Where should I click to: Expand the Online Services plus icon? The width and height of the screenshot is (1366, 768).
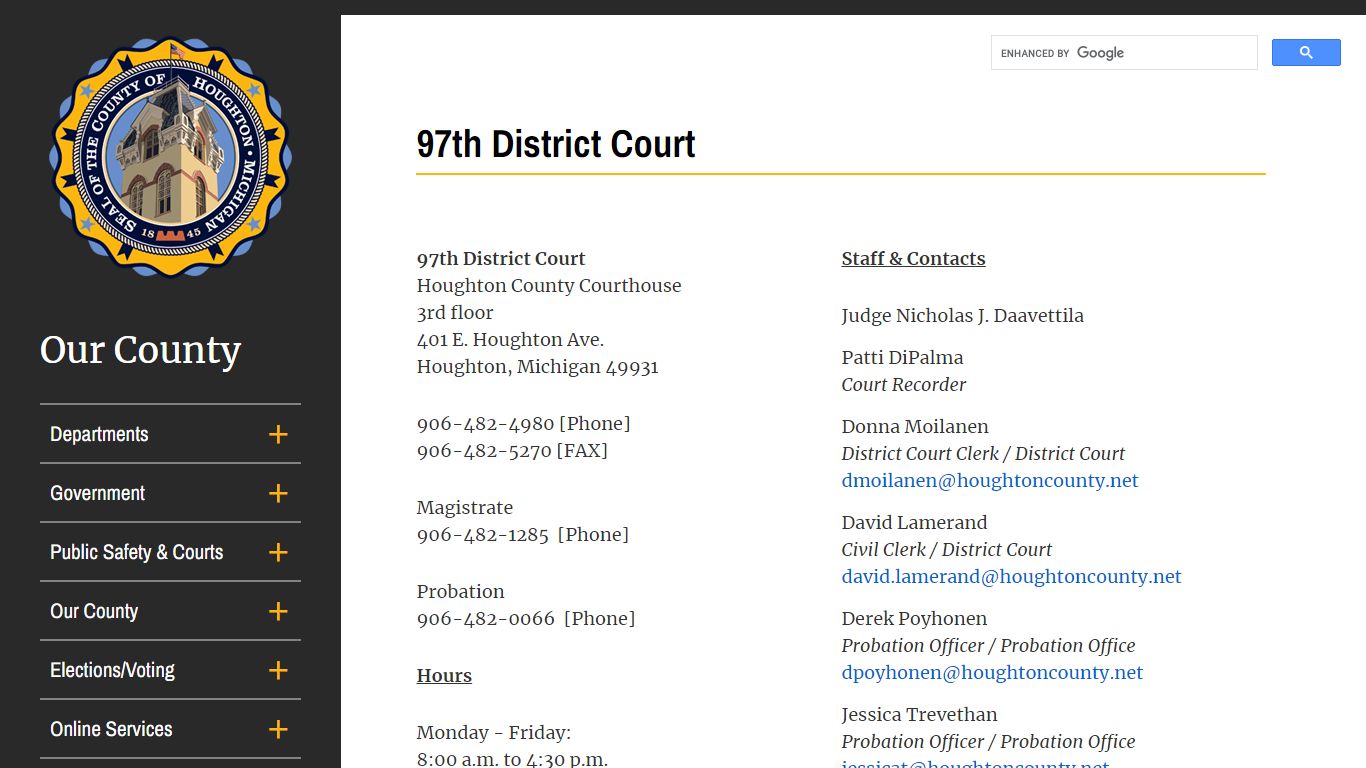pyautogui.click(x=278, y=729)
